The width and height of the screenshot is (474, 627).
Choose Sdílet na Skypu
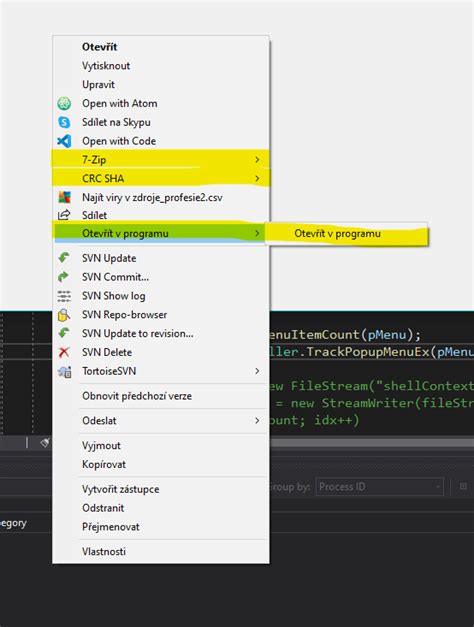(160, 122)
